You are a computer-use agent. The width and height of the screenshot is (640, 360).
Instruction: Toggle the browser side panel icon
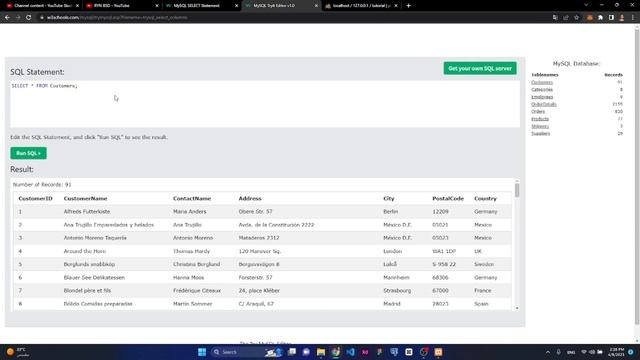pyautogui.click(x=611, y=18)
